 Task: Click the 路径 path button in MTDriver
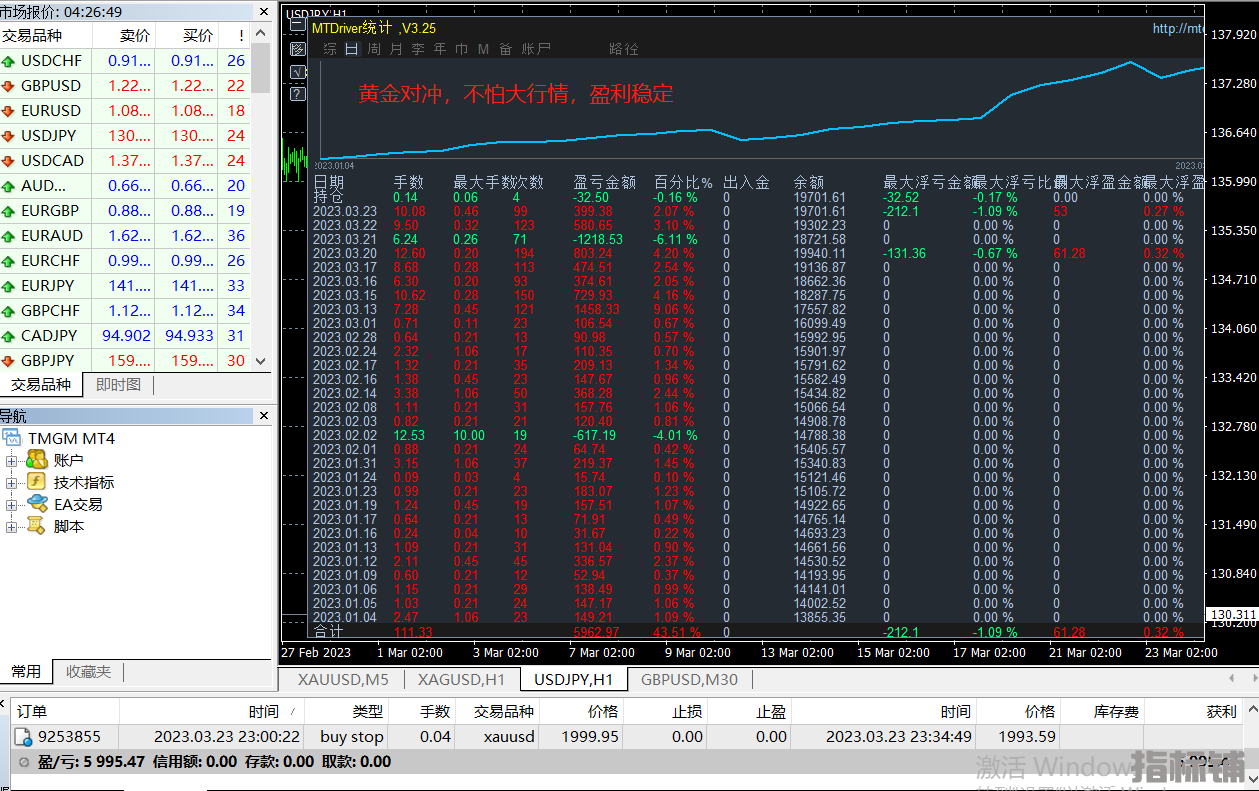(624, 49)
